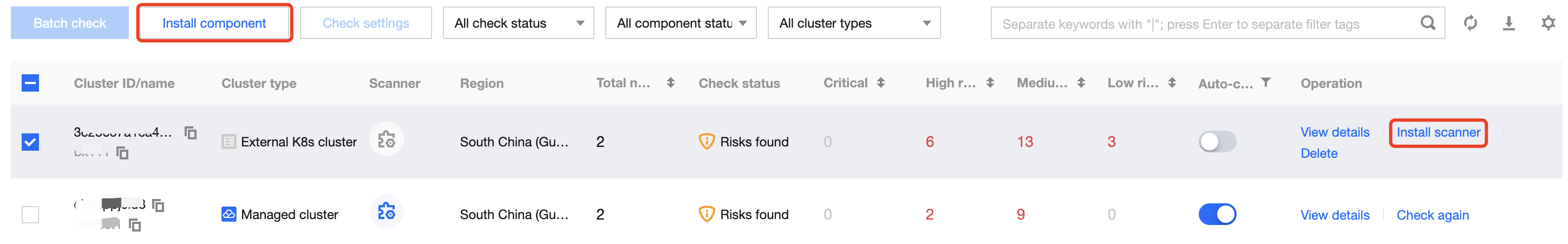Expand the All component status dropdown
Image resolution: width=1568 pixels, height=244 pixels.
point(681,23)
